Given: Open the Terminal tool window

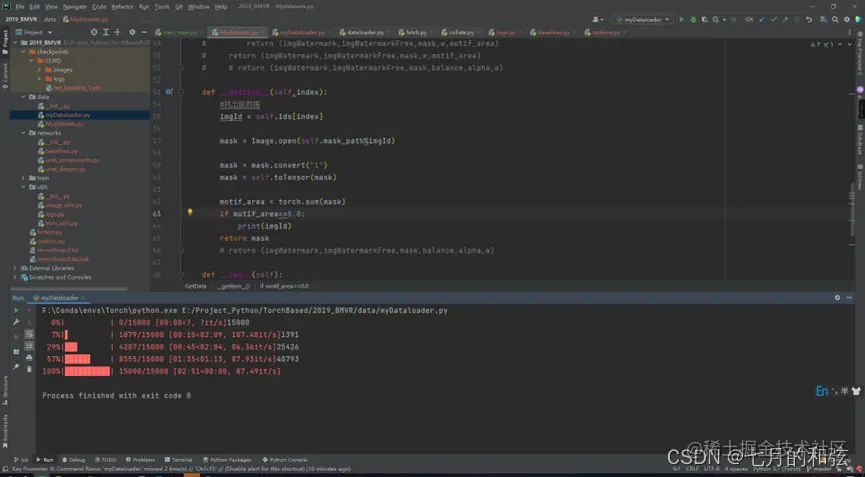Looking at the screenshot, I should [178, 460].
